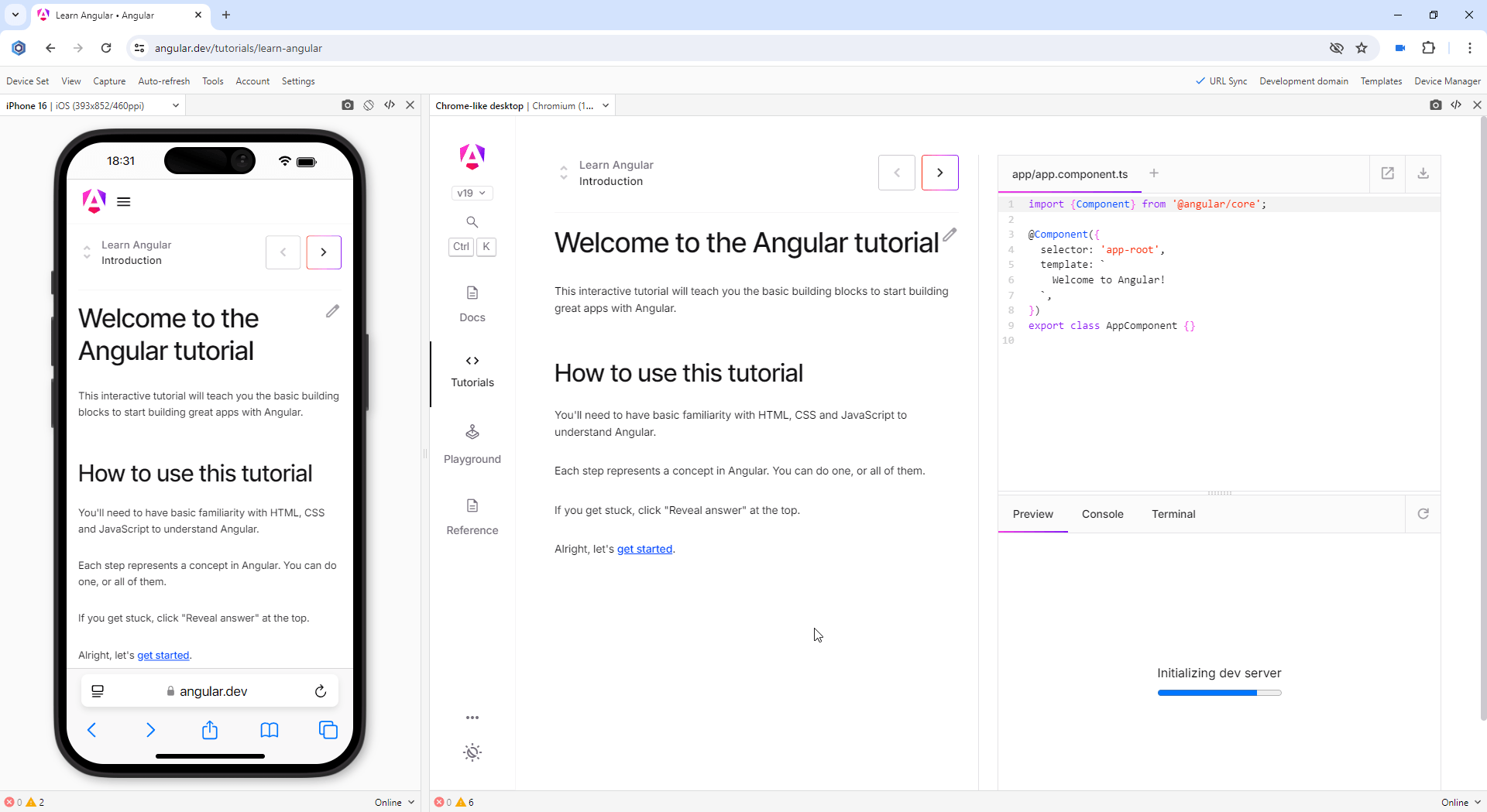Open devtools code icon on Chrome-like desktop pane

pos(1457,104)
